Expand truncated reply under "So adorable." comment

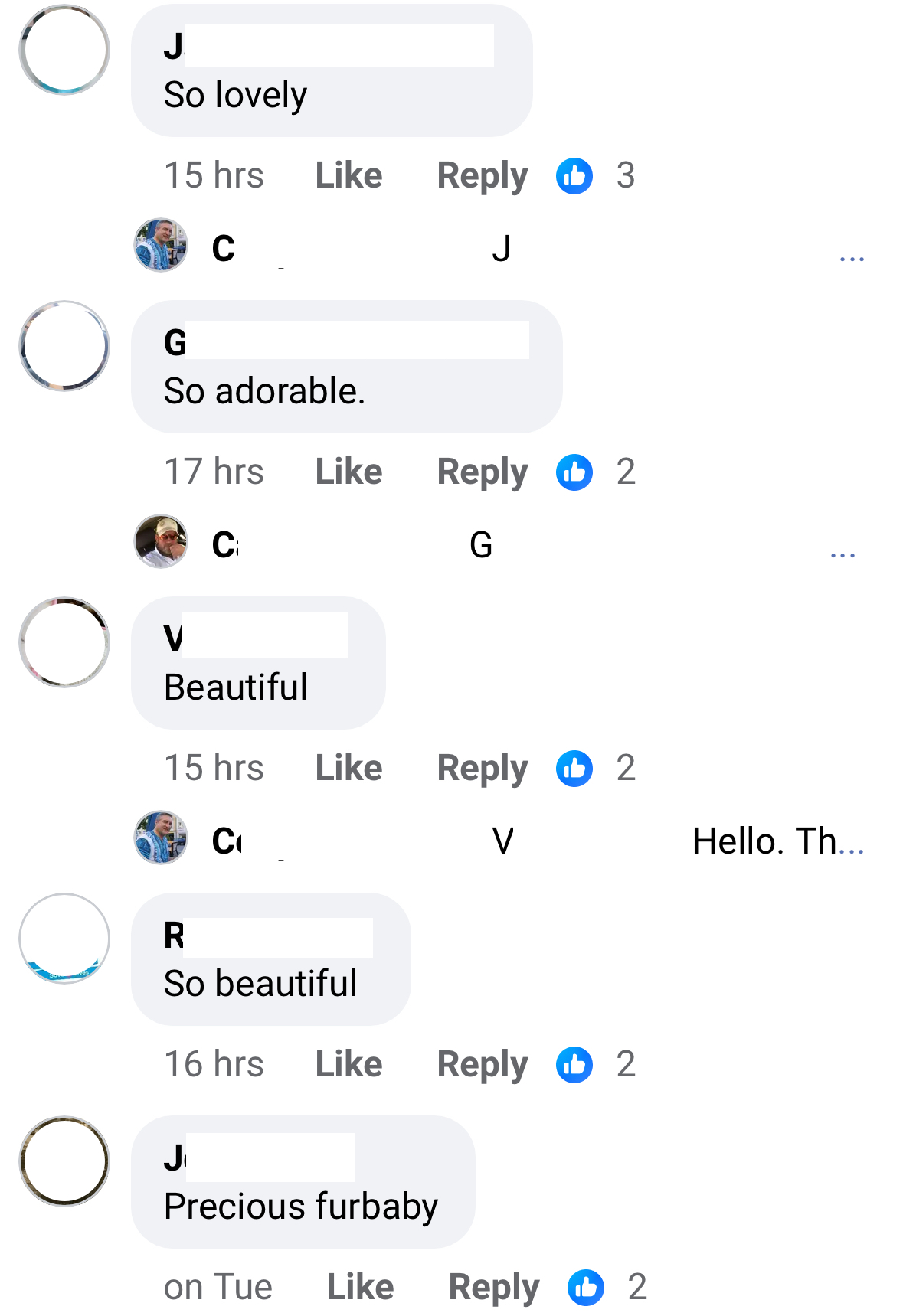tap(842, 554)
